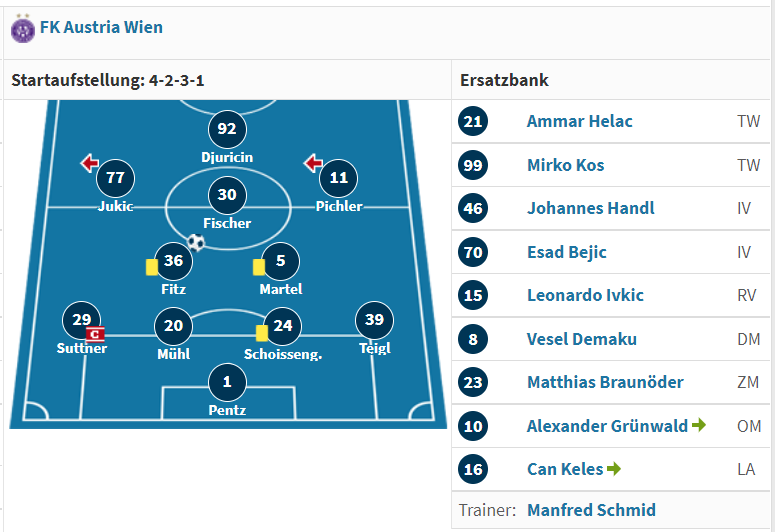Click player circle number 11 Pichler
This screenshot has width=775, height=532.
(x=339, y=178)
